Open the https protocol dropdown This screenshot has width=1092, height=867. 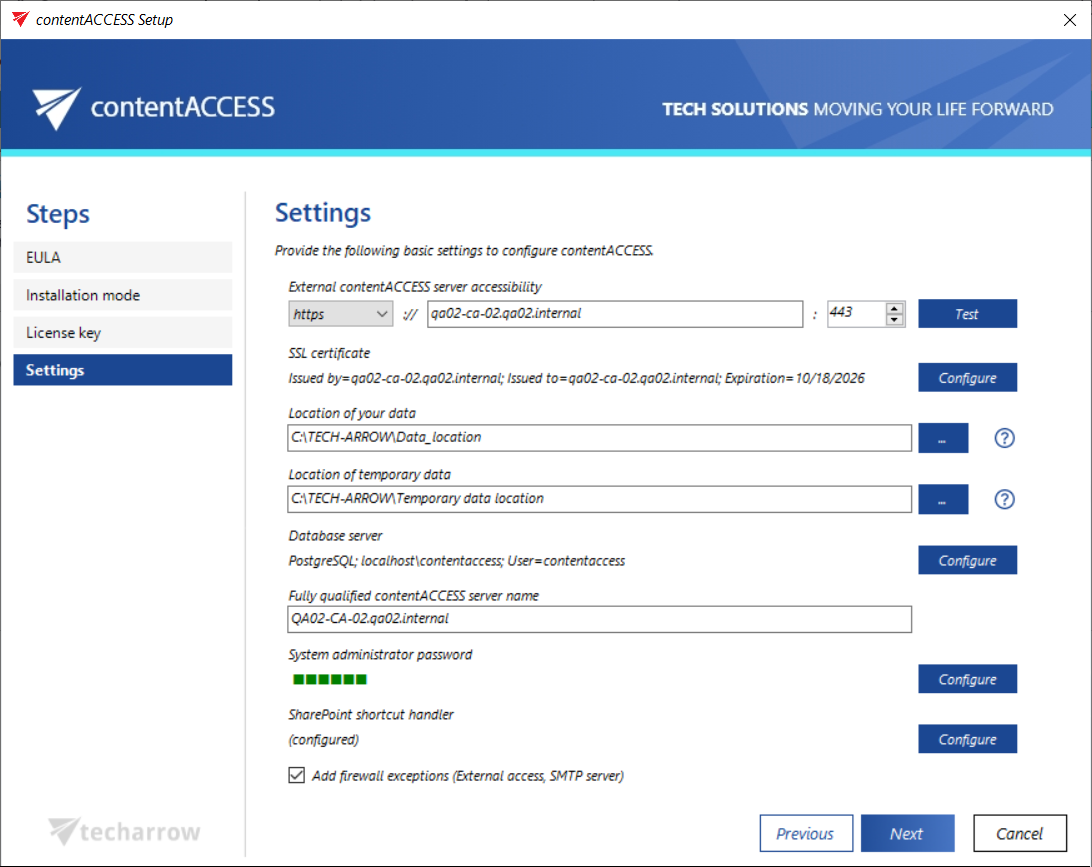[x=341, y=314]
